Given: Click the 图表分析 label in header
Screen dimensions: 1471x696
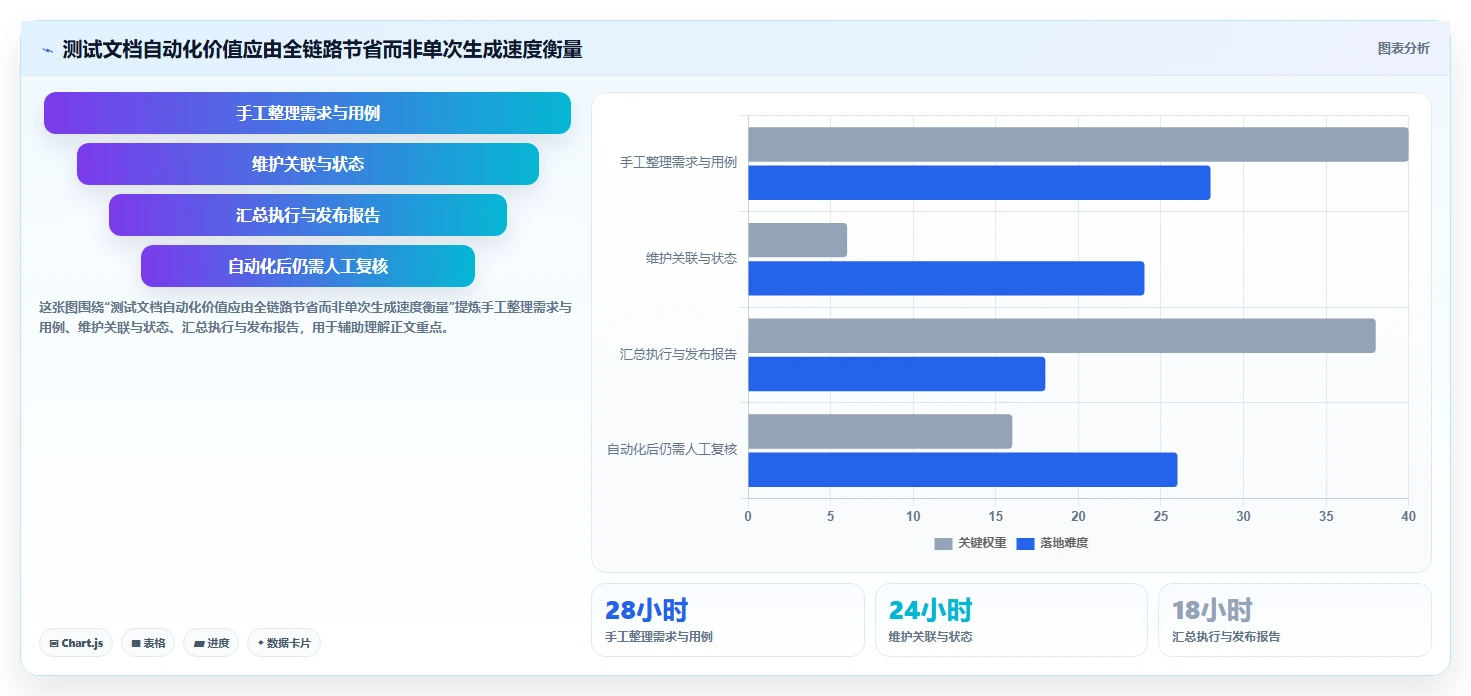Looking at the screenshot, I should [1403, 48].
